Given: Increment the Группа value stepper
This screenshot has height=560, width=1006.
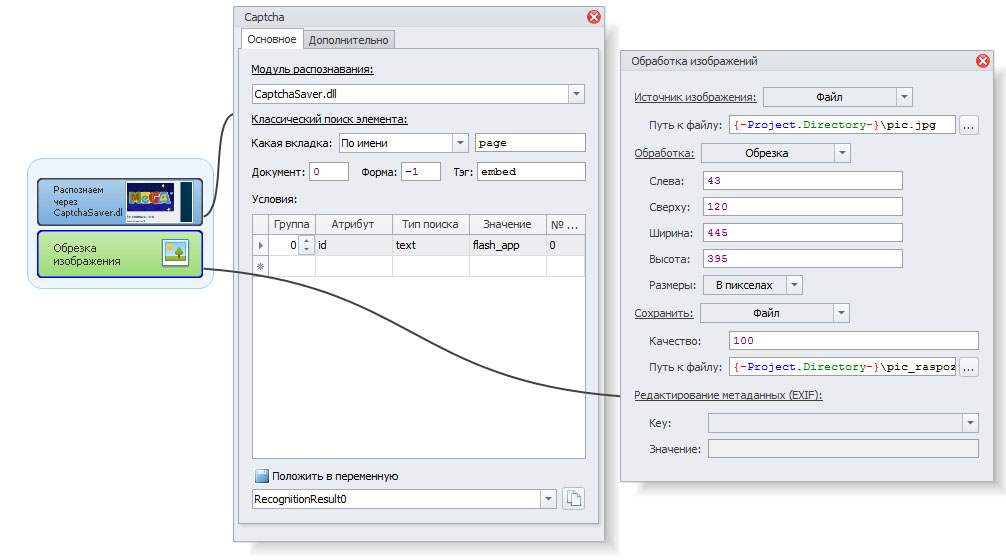Looking at the screenshot, I should click(x=306, y=241).
